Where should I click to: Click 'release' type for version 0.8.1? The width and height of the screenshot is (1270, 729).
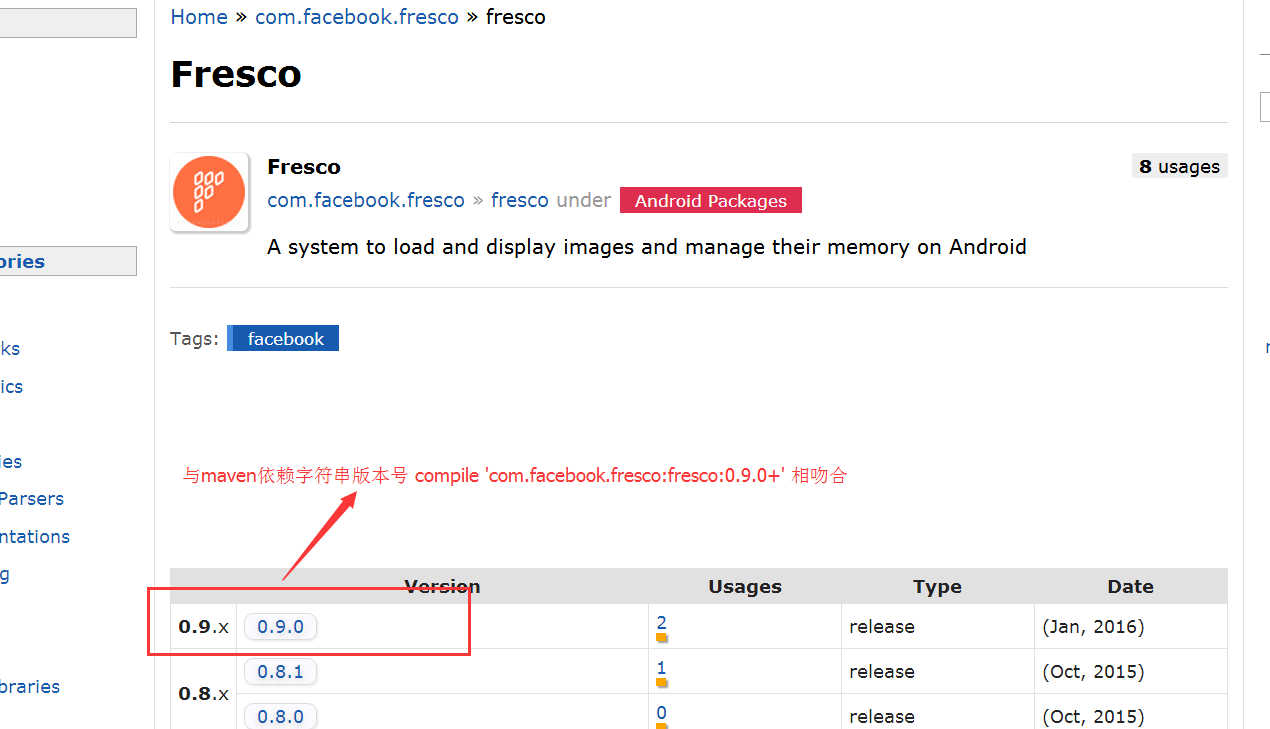(x=882, y=672)
